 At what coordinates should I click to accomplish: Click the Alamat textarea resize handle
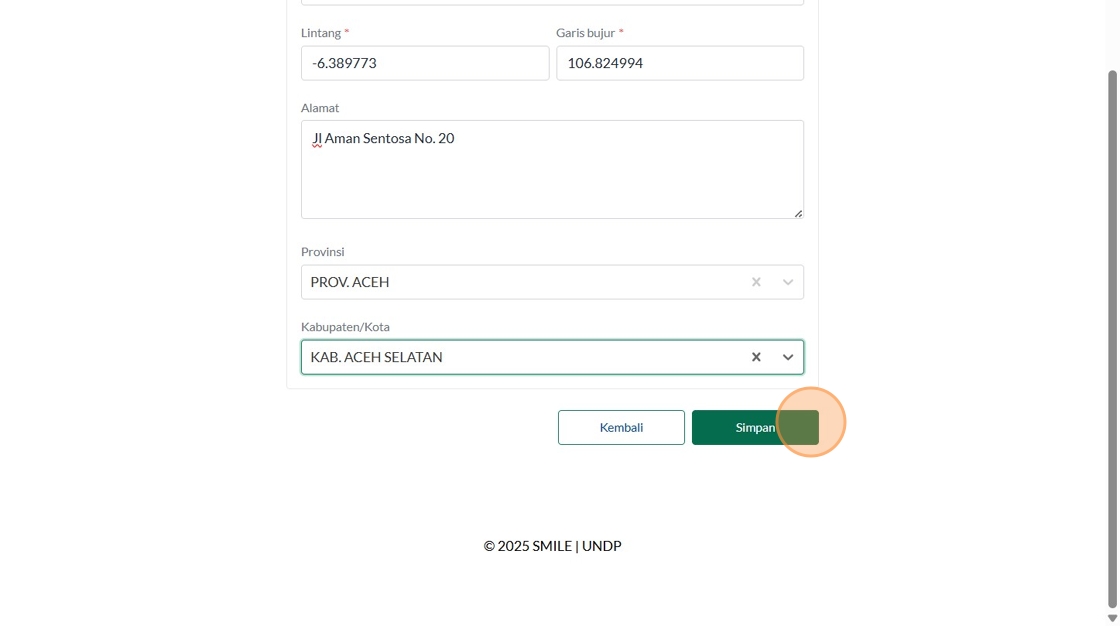(x=798, y=213)
